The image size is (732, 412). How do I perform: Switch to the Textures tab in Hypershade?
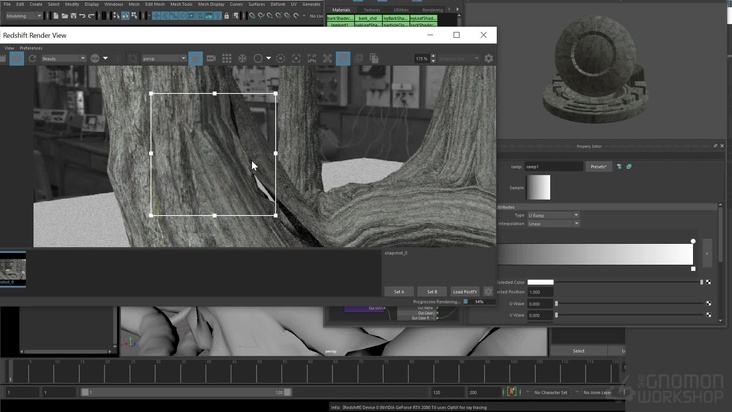372,10
